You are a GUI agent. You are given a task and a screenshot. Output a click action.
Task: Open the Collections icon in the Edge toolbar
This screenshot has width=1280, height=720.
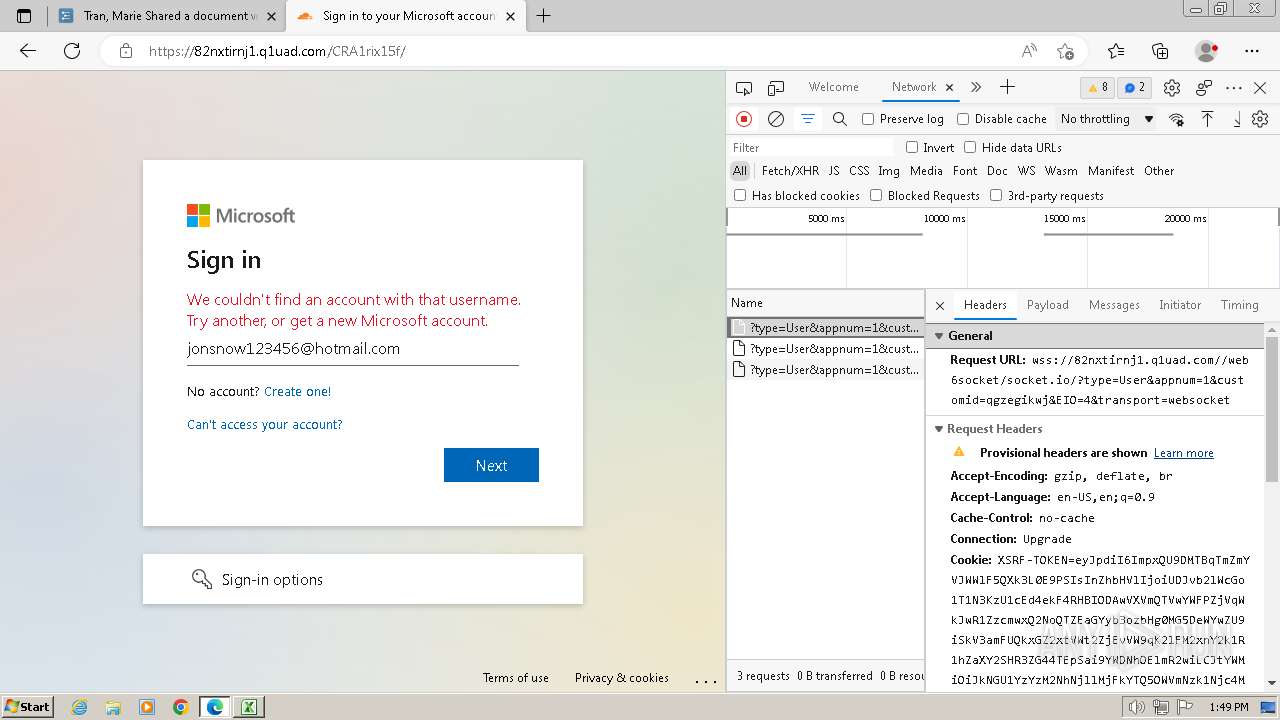coord(1160,51)
